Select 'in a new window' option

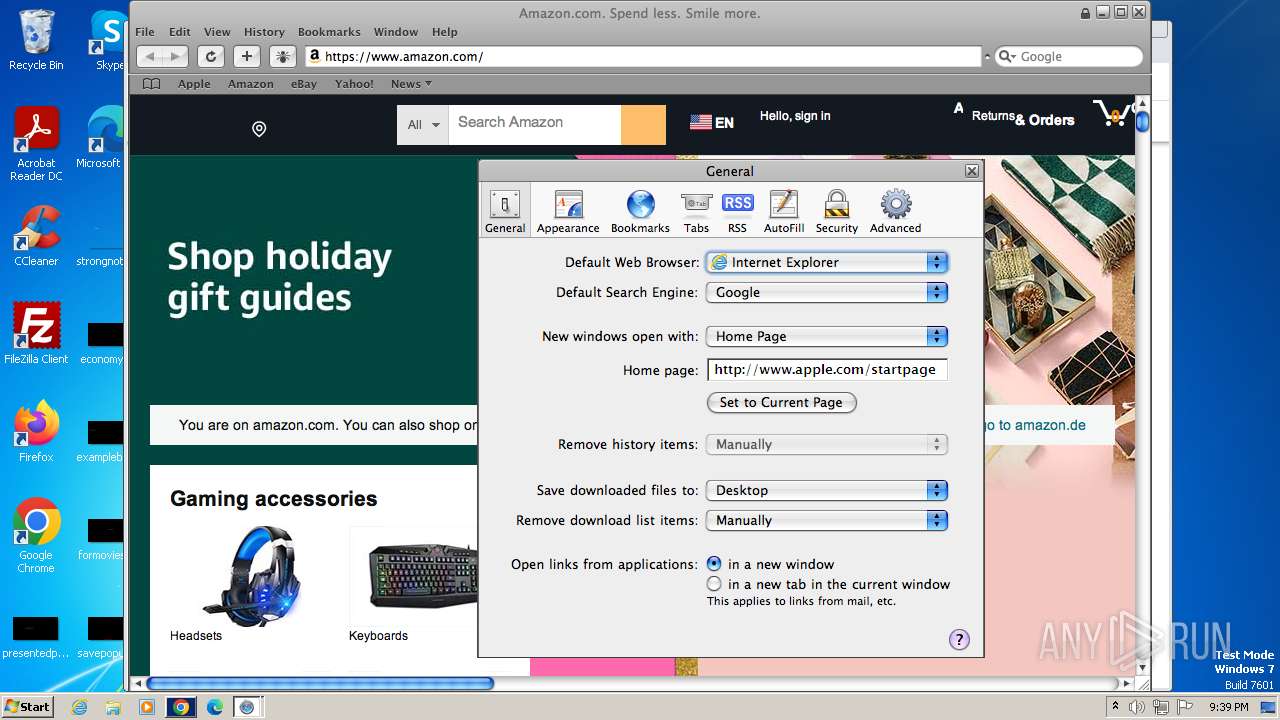point(714,564)
